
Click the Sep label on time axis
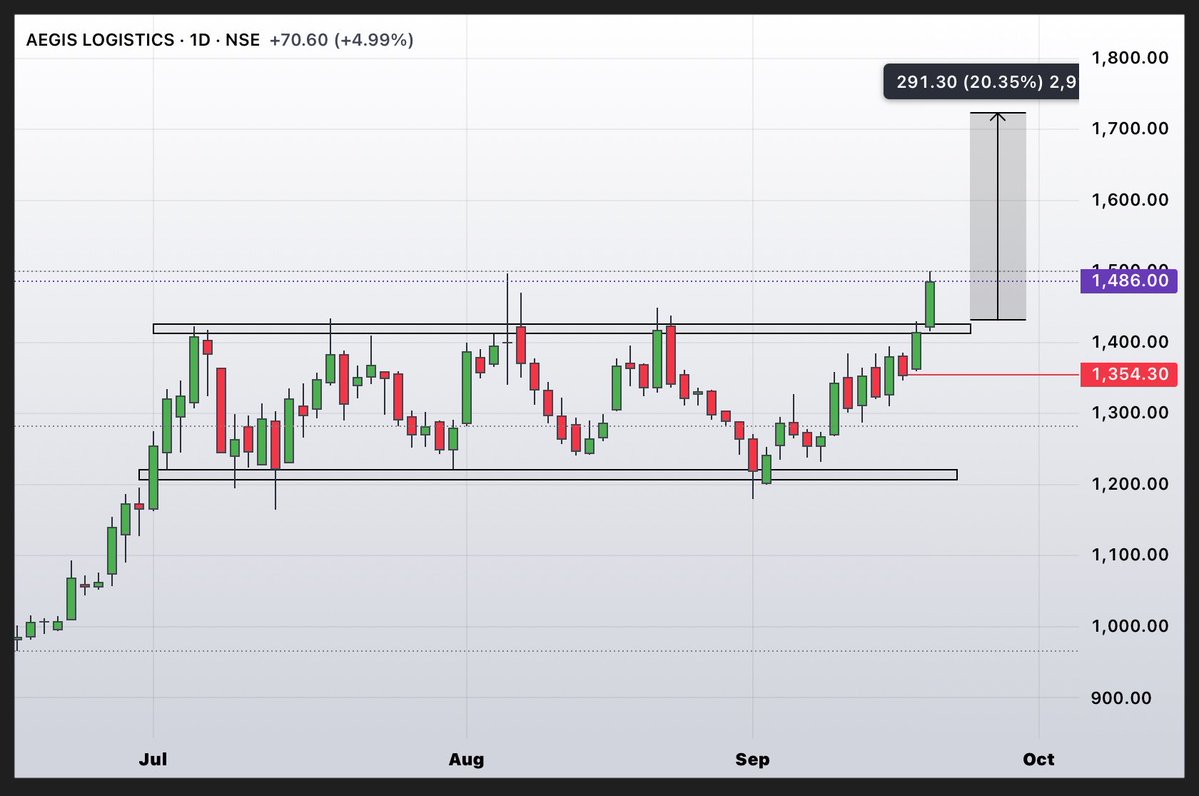(752, 759)
